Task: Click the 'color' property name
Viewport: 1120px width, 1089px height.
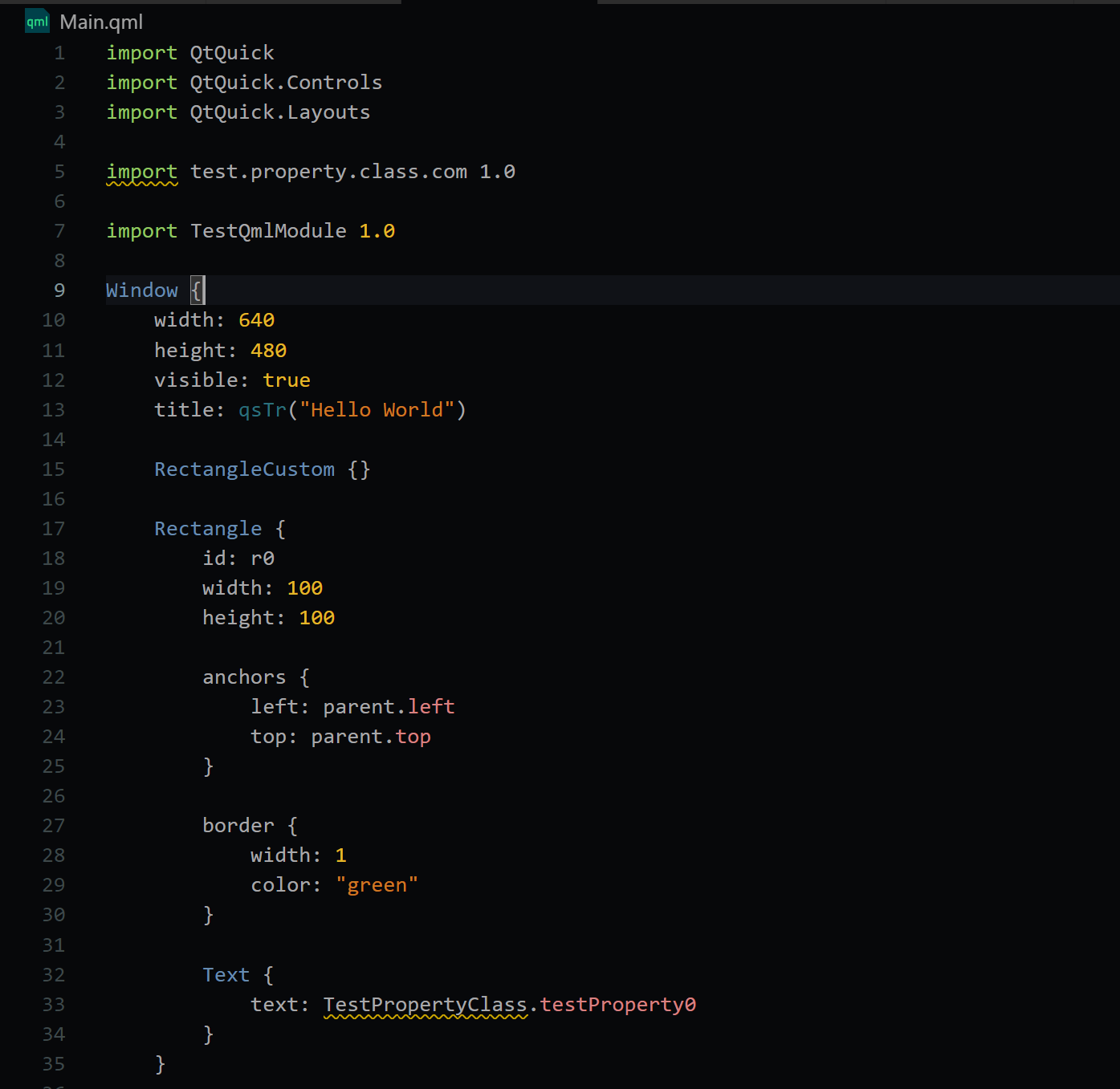Action: (280, 885)
